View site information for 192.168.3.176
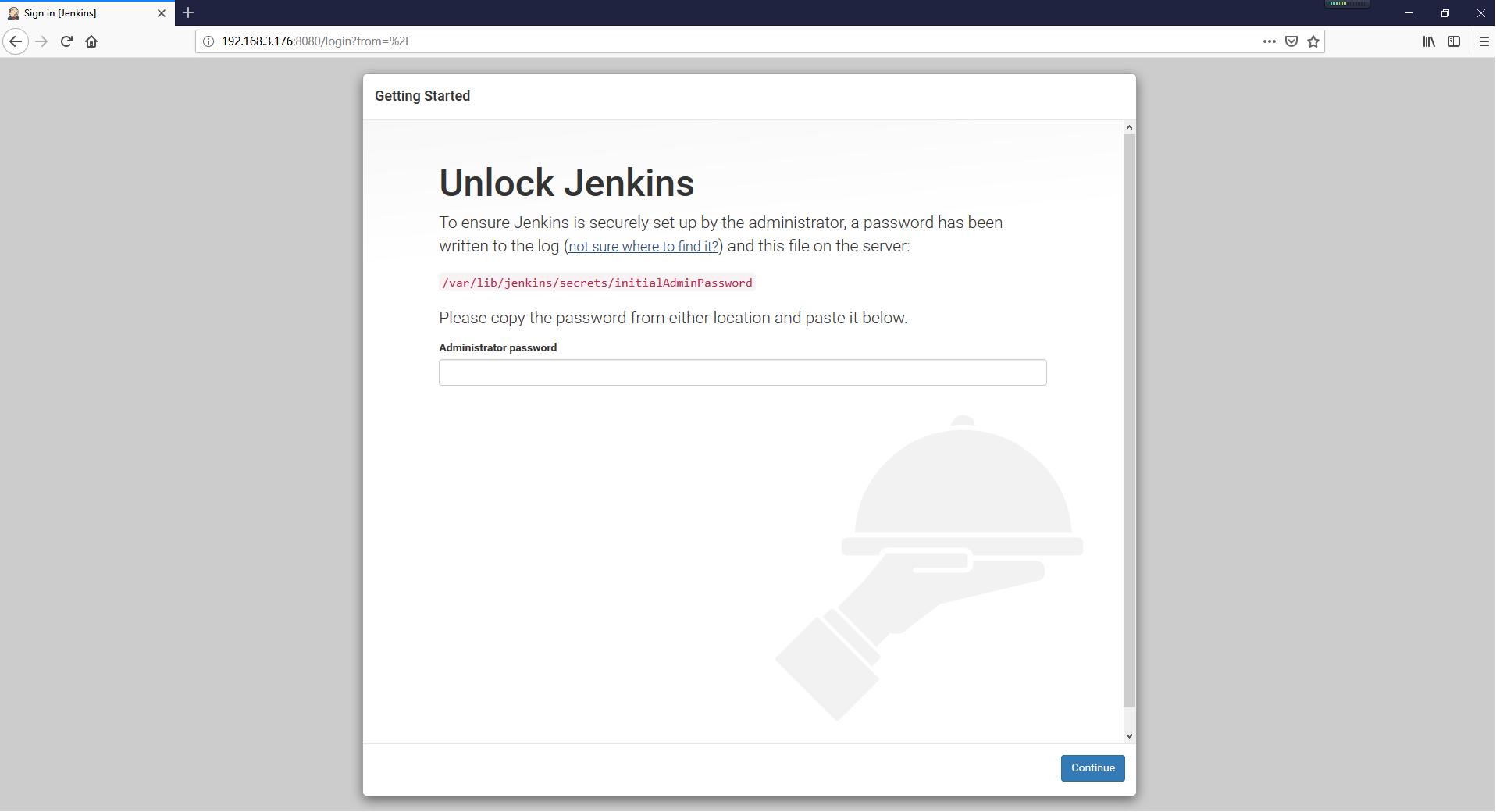The image size is (1496, 812). click(x=208, y=41)
